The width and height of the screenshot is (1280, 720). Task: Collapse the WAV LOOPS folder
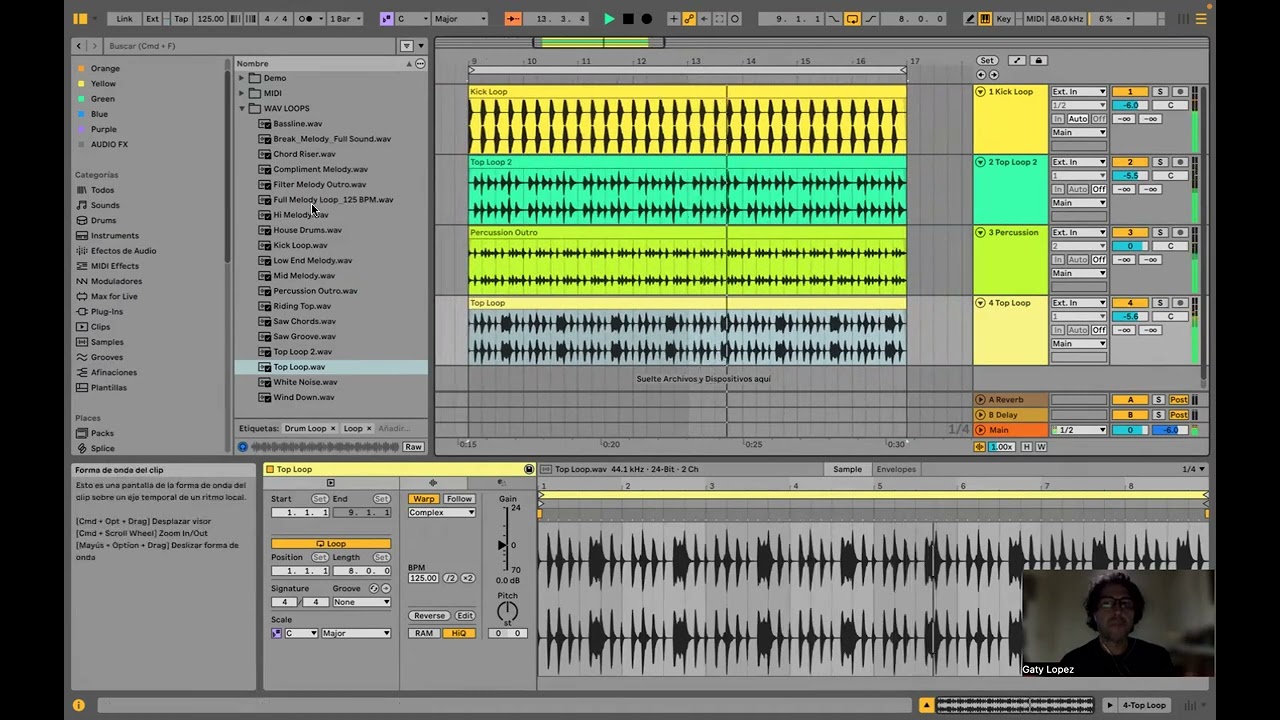242,108
